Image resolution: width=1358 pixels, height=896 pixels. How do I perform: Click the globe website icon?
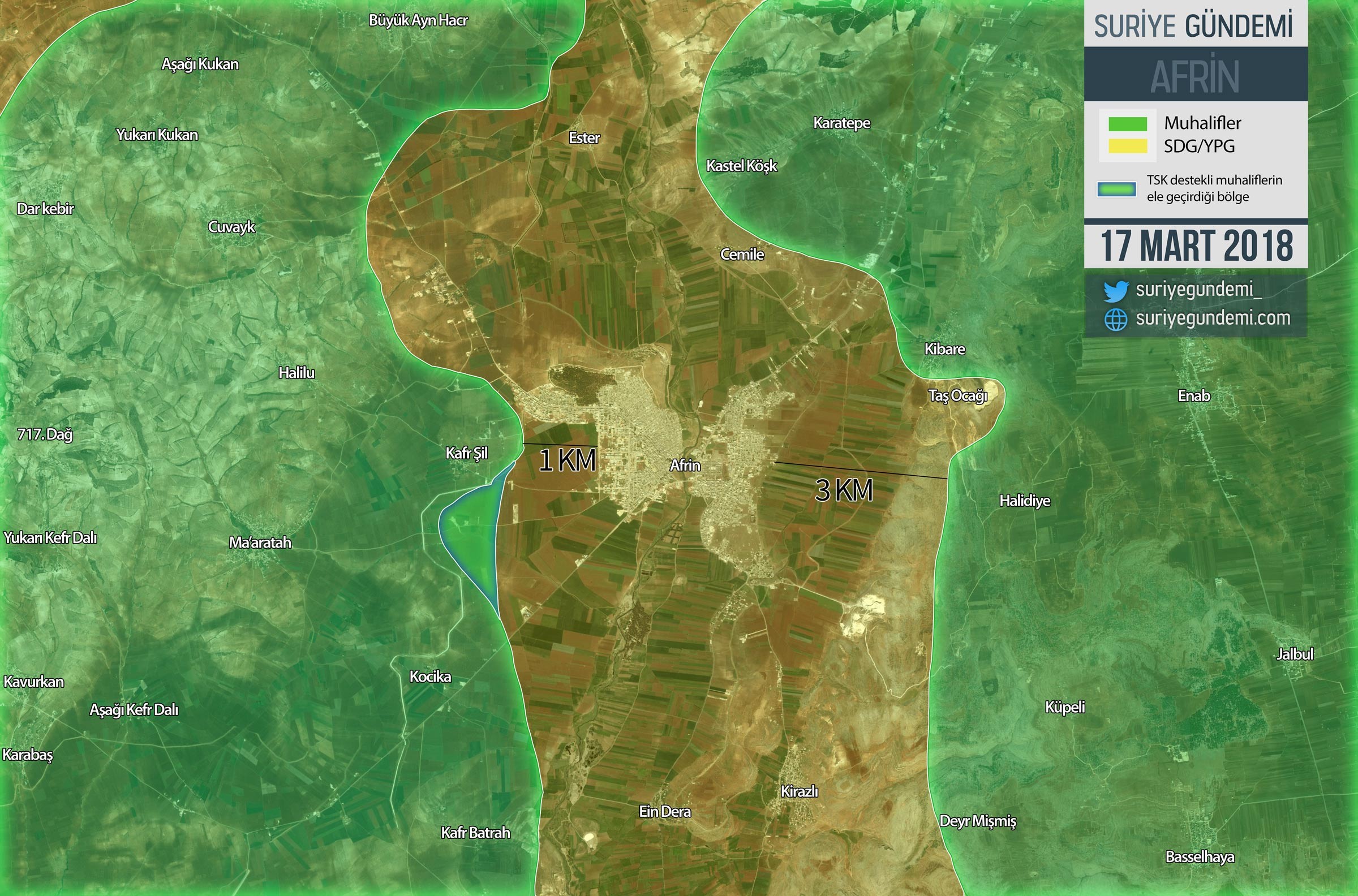(x=1116, y=320)
